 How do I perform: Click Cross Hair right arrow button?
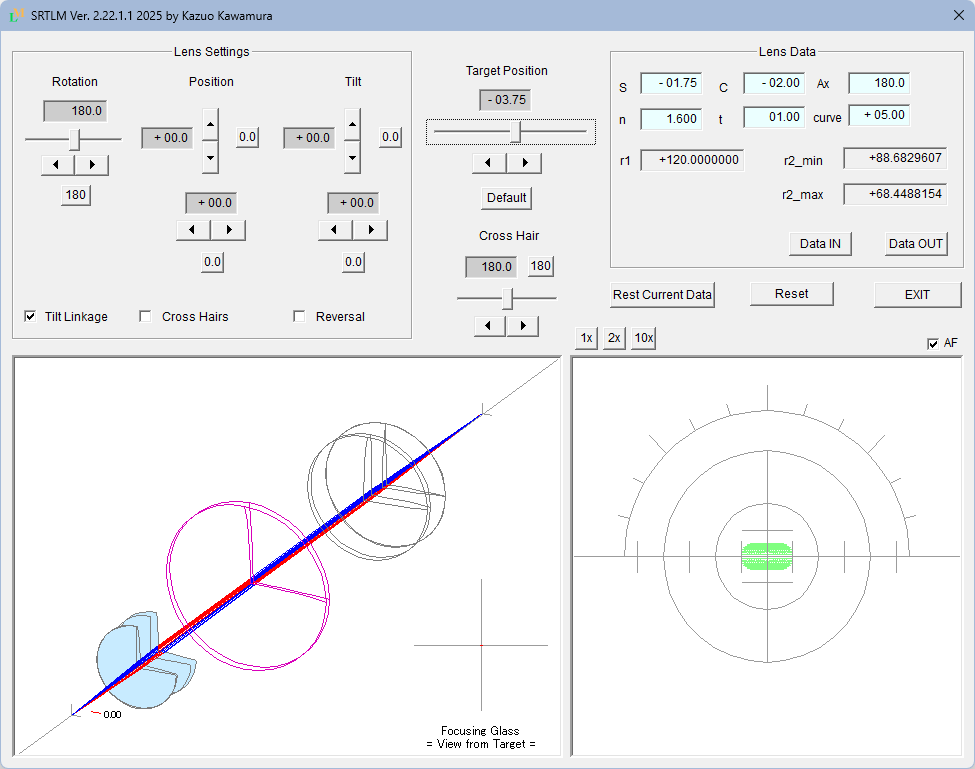click(523, 326)
